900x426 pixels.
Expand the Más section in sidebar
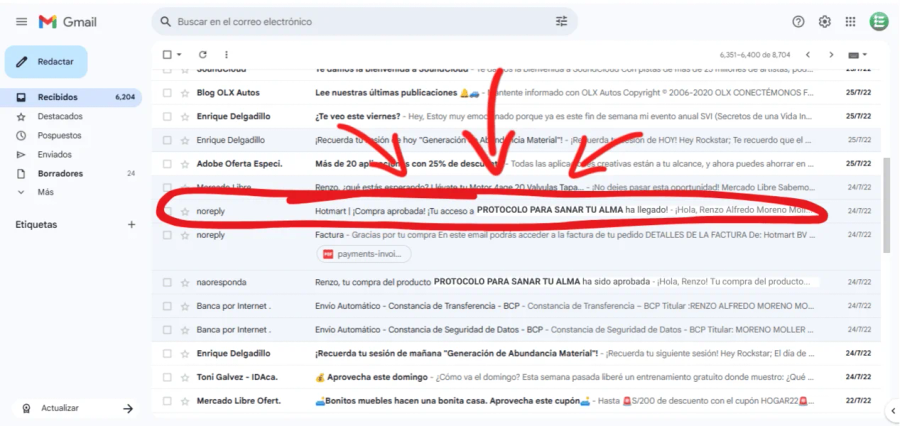click(x=45, y=192)
